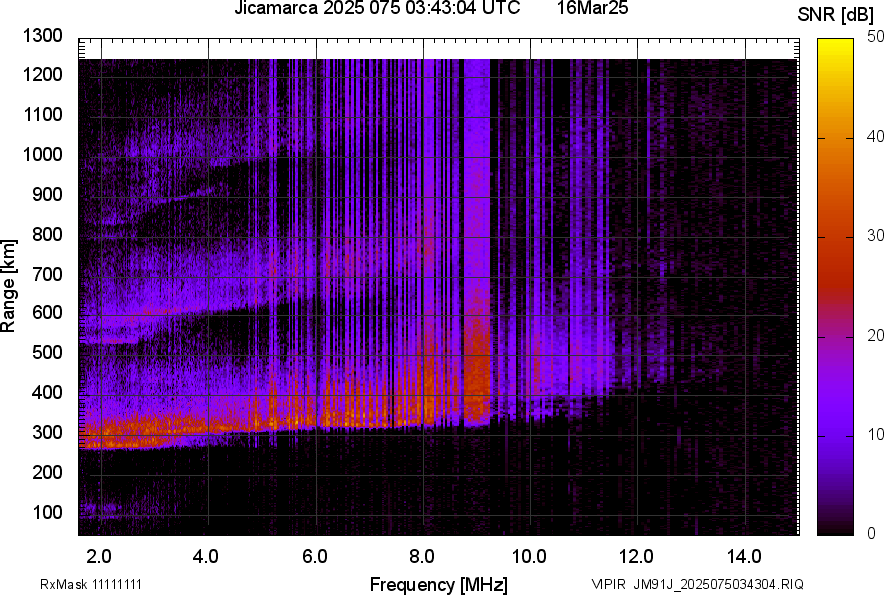Click the 'Frequency [MHz]' axis label

tap(439, 584)
